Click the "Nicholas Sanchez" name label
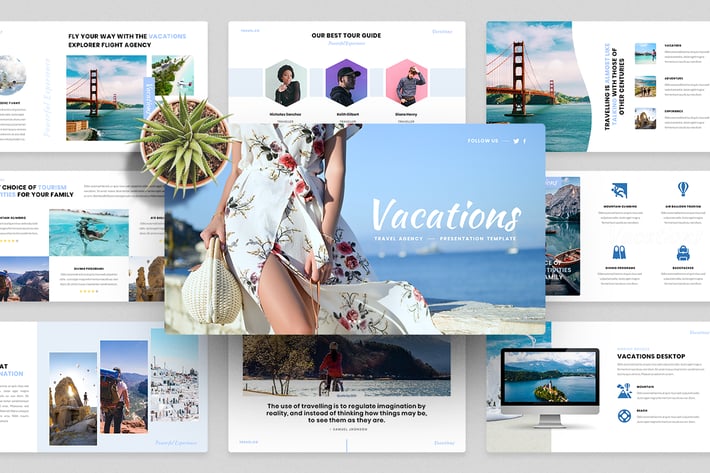 (285, 115)
